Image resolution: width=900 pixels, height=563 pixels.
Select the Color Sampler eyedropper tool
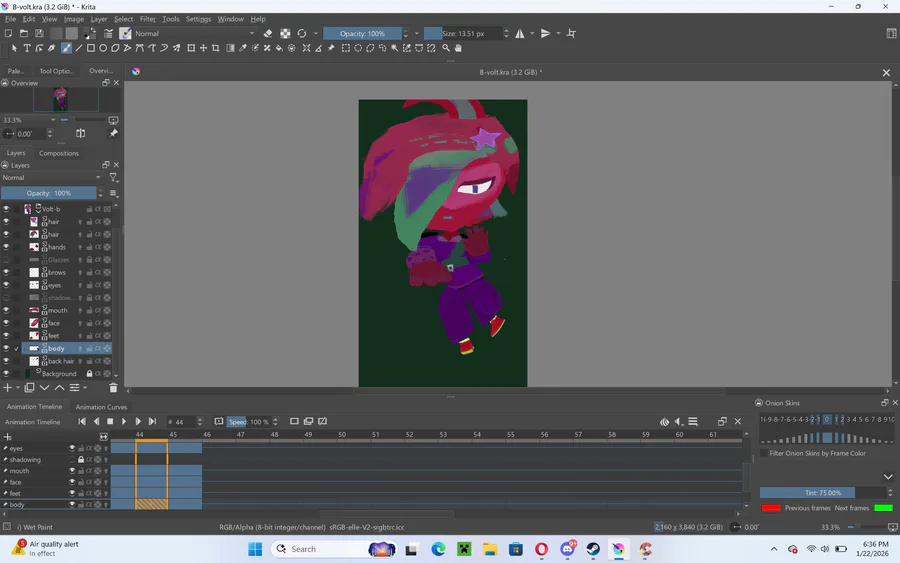point(243,48)
